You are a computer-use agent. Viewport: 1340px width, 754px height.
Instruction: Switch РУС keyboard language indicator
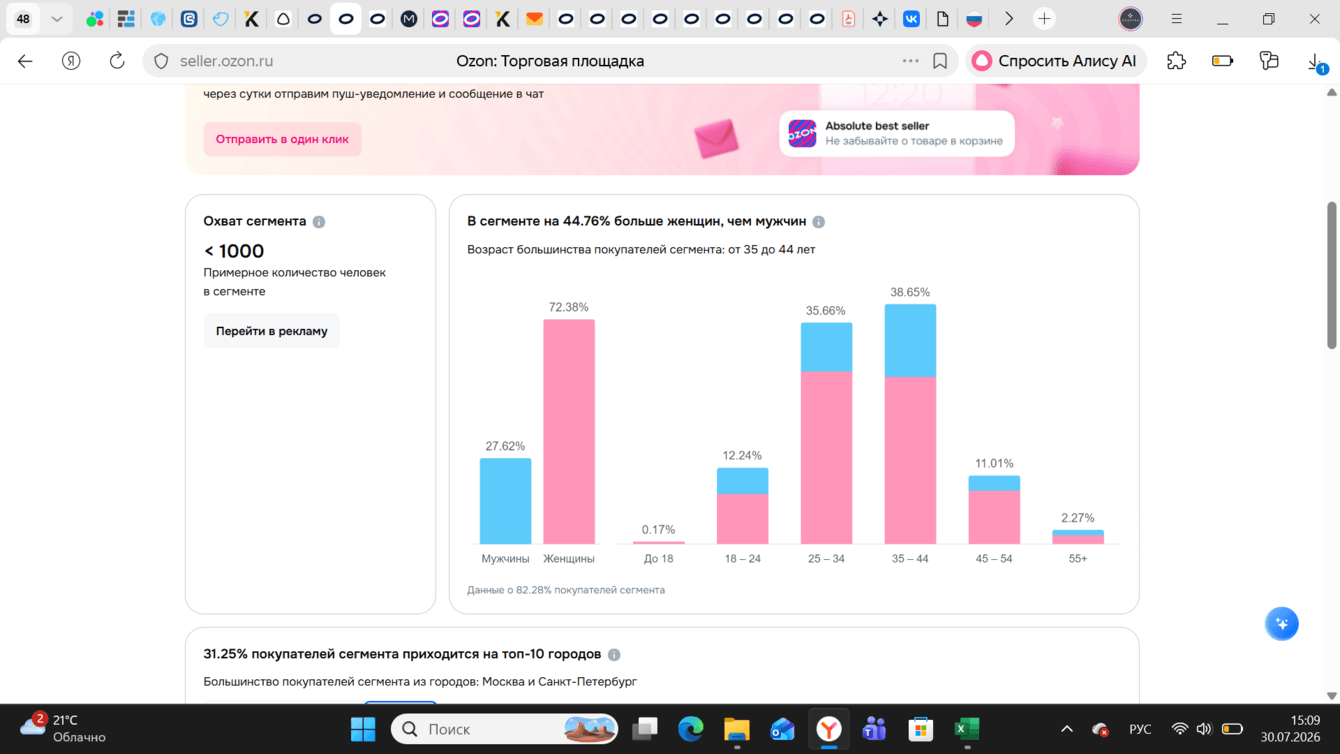click(1140, 729)
